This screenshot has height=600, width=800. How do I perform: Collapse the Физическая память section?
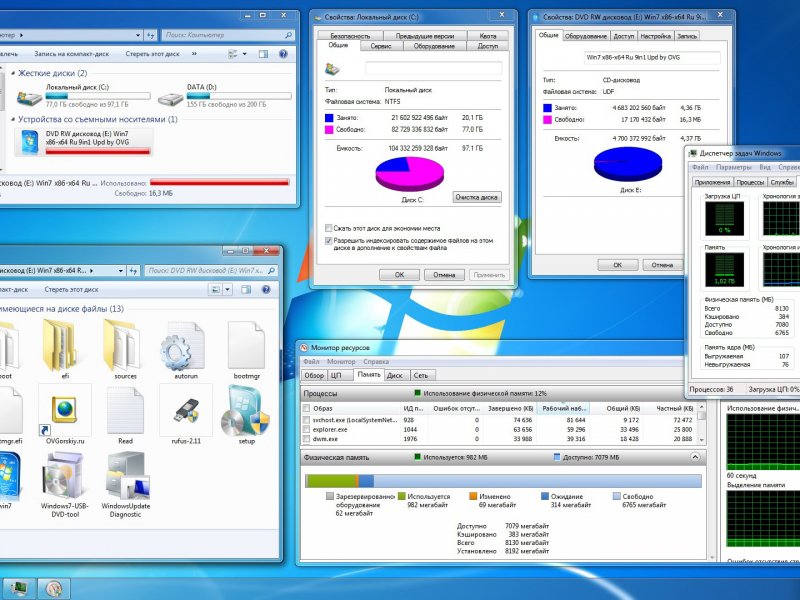click(695, 457)
